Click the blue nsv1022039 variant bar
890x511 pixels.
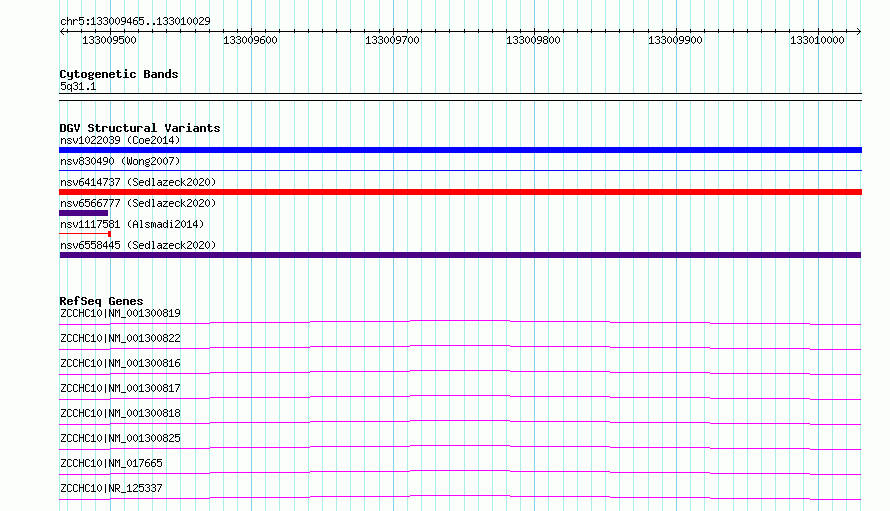pyautogui.click(x=460, y=150)
